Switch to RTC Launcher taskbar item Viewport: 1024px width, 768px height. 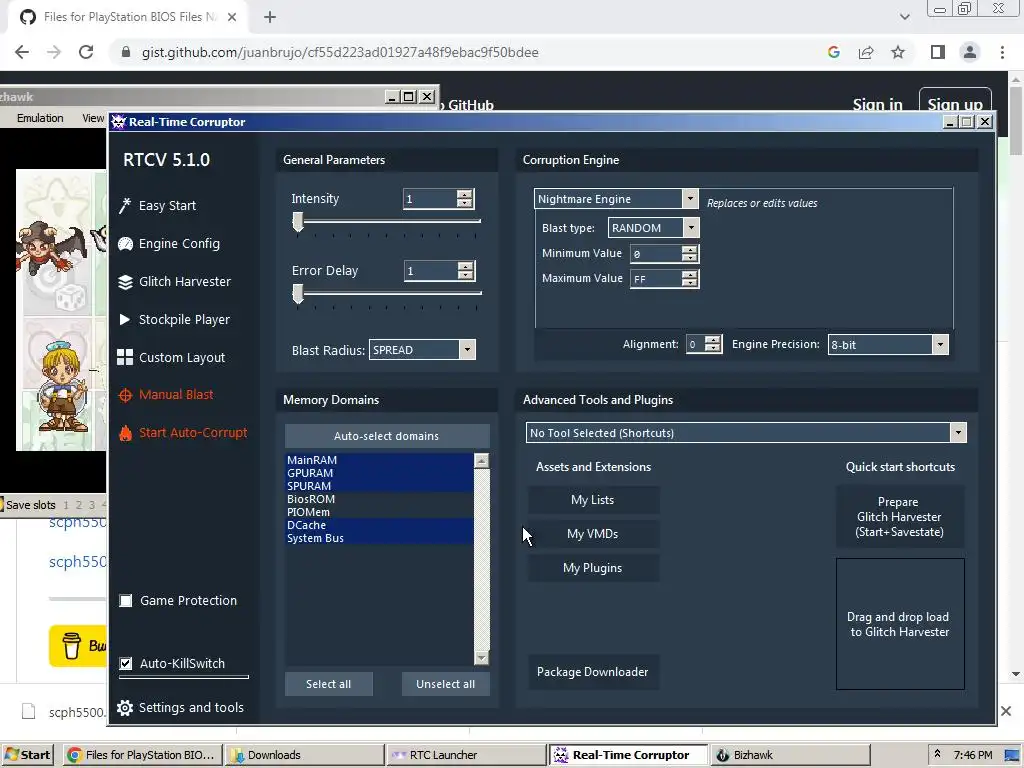tap(466, 755)
